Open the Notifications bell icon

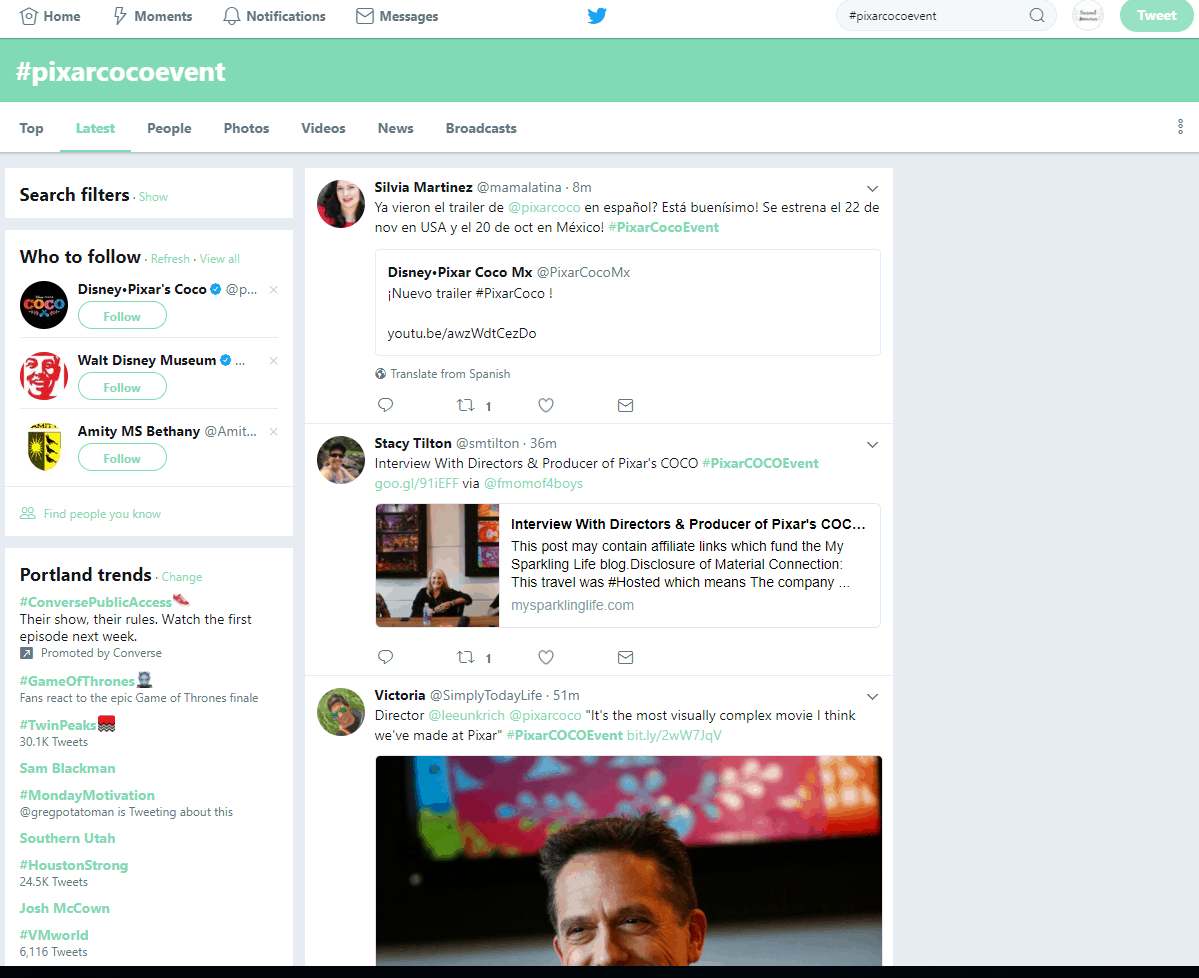231,16
